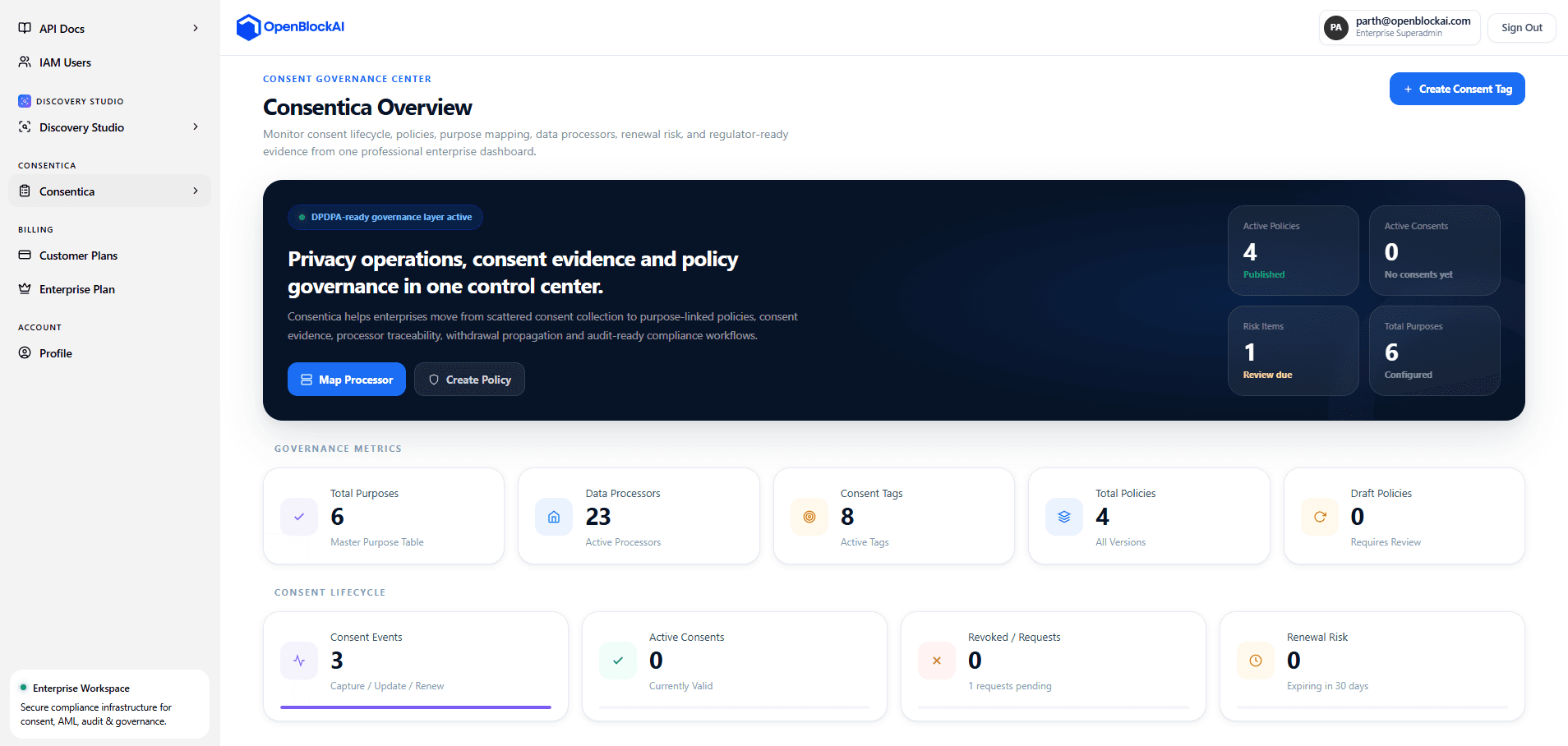1568x746 pixels.
Task: Expand the Discovery Studio chevron
Action: click(x=196, y=127)
